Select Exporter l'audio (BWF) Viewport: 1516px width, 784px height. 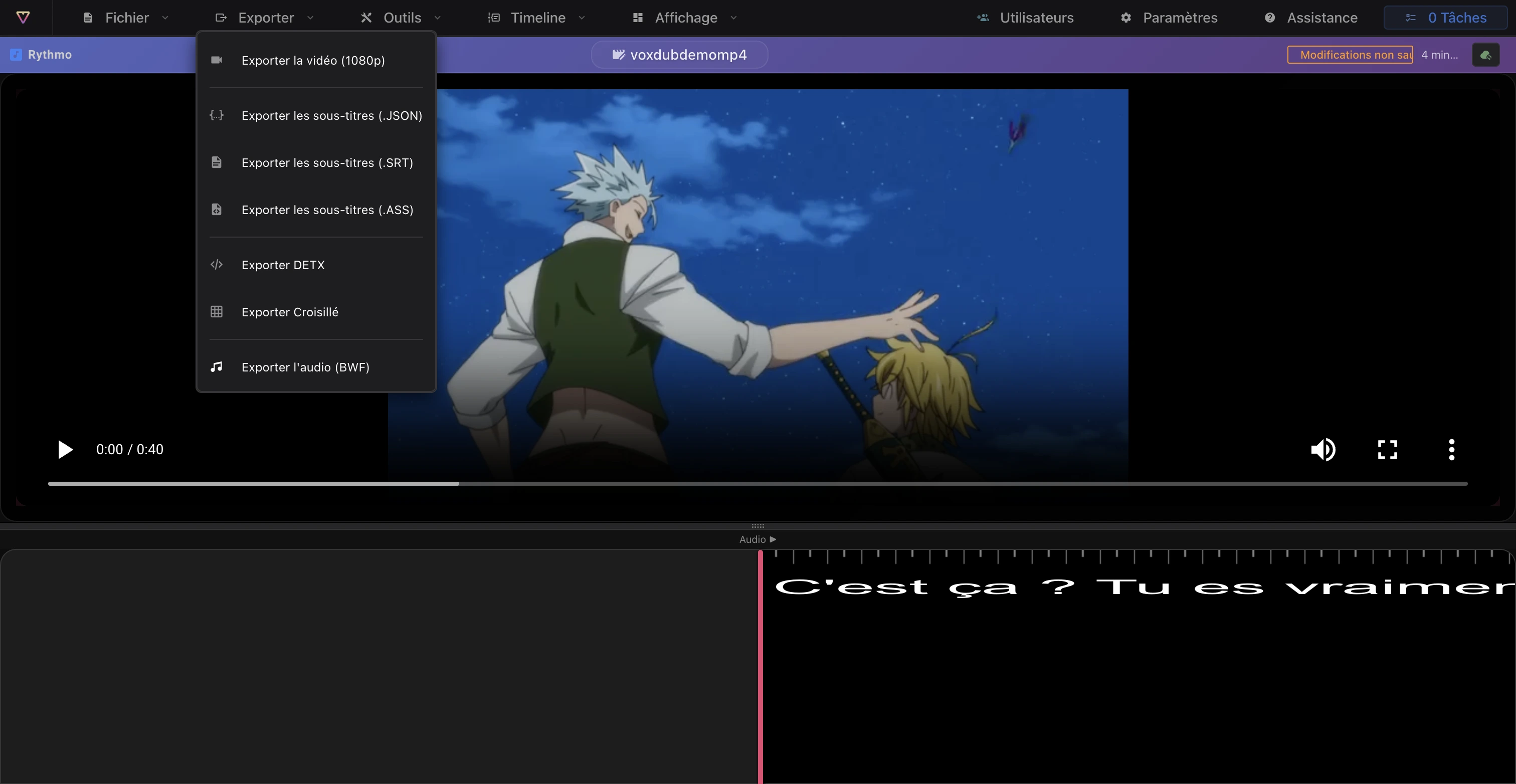[x=316, y=367]
